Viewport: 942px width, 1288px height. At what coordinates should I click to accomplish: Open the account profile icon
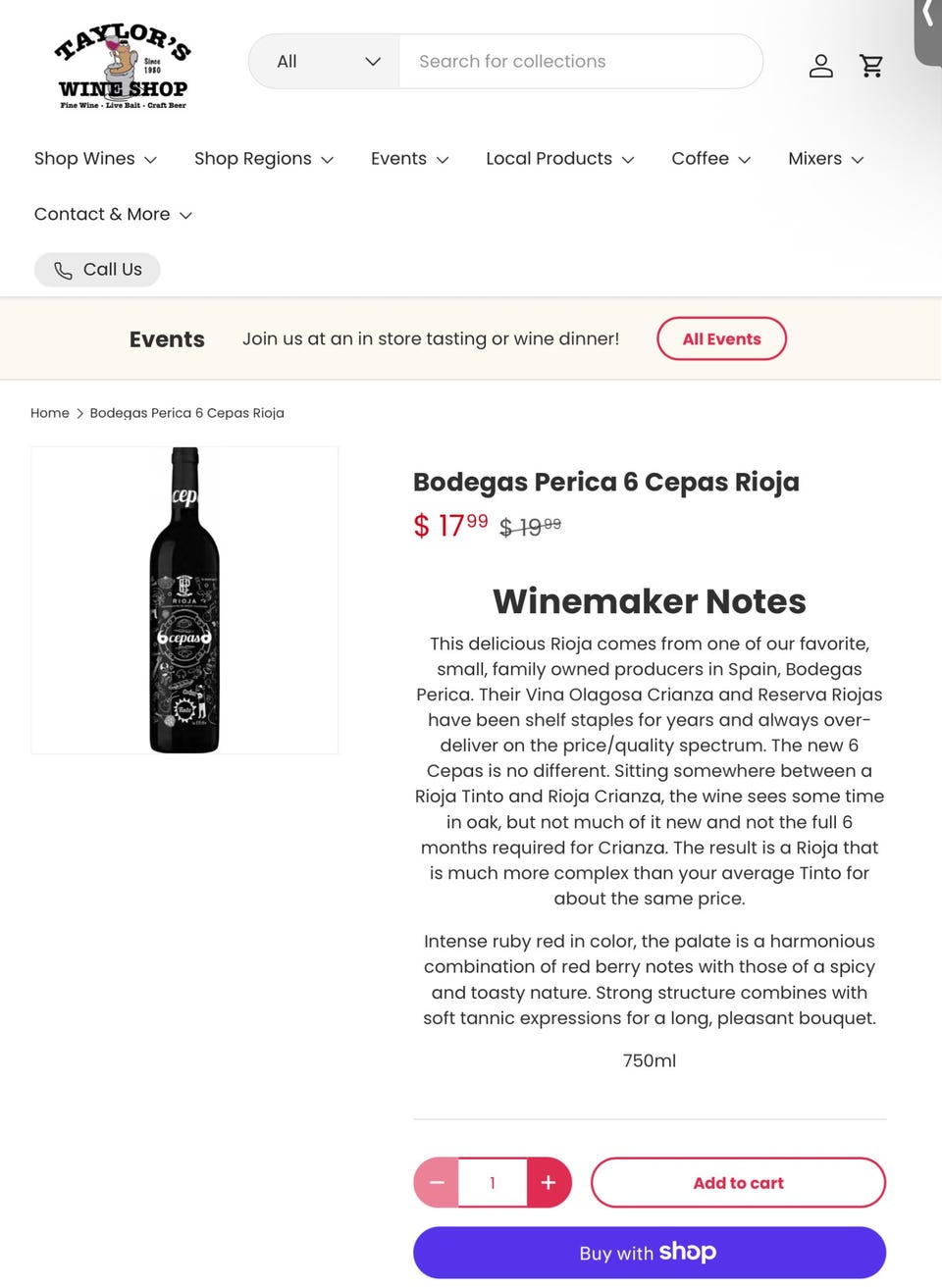pos(820,66)
